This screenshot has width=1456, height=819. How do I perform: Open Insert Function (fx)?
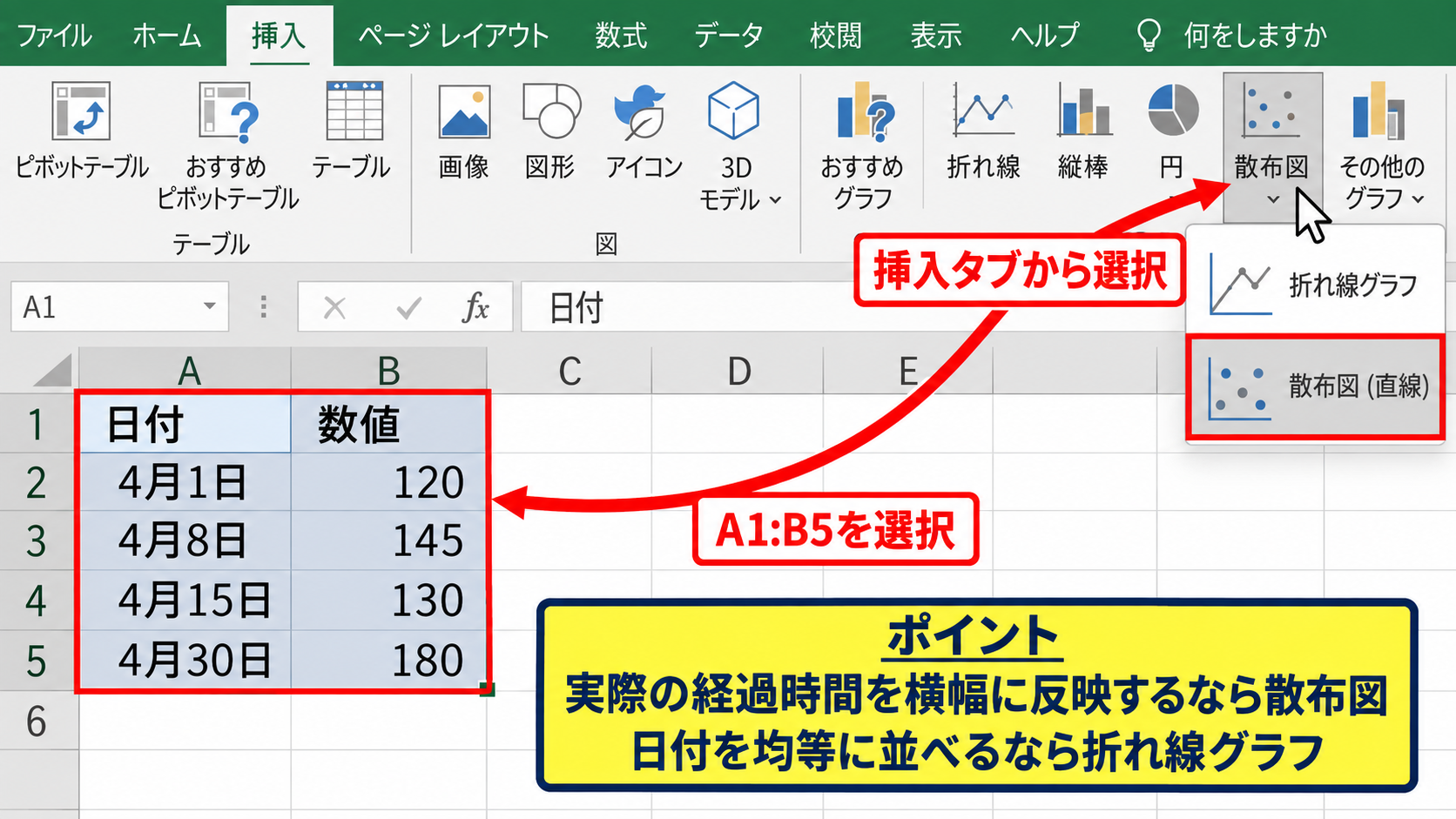point(475,307)
